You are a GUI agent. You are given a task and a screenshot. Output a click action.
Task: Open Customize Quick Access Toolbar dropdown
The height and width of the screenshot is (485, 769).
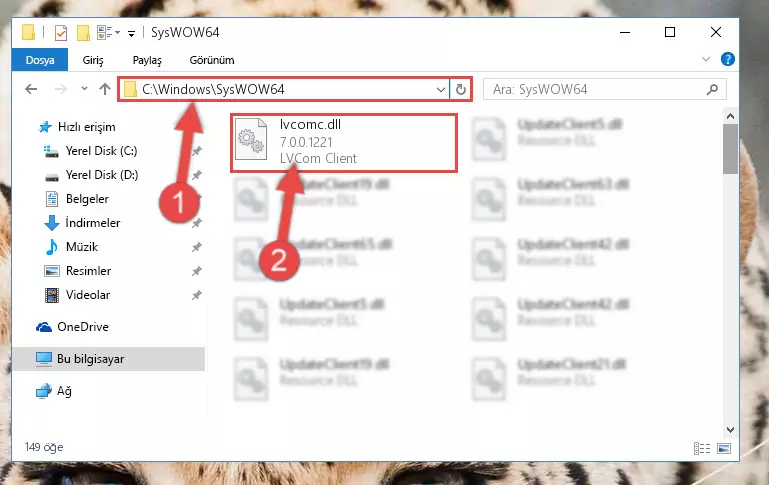(131, 33)
